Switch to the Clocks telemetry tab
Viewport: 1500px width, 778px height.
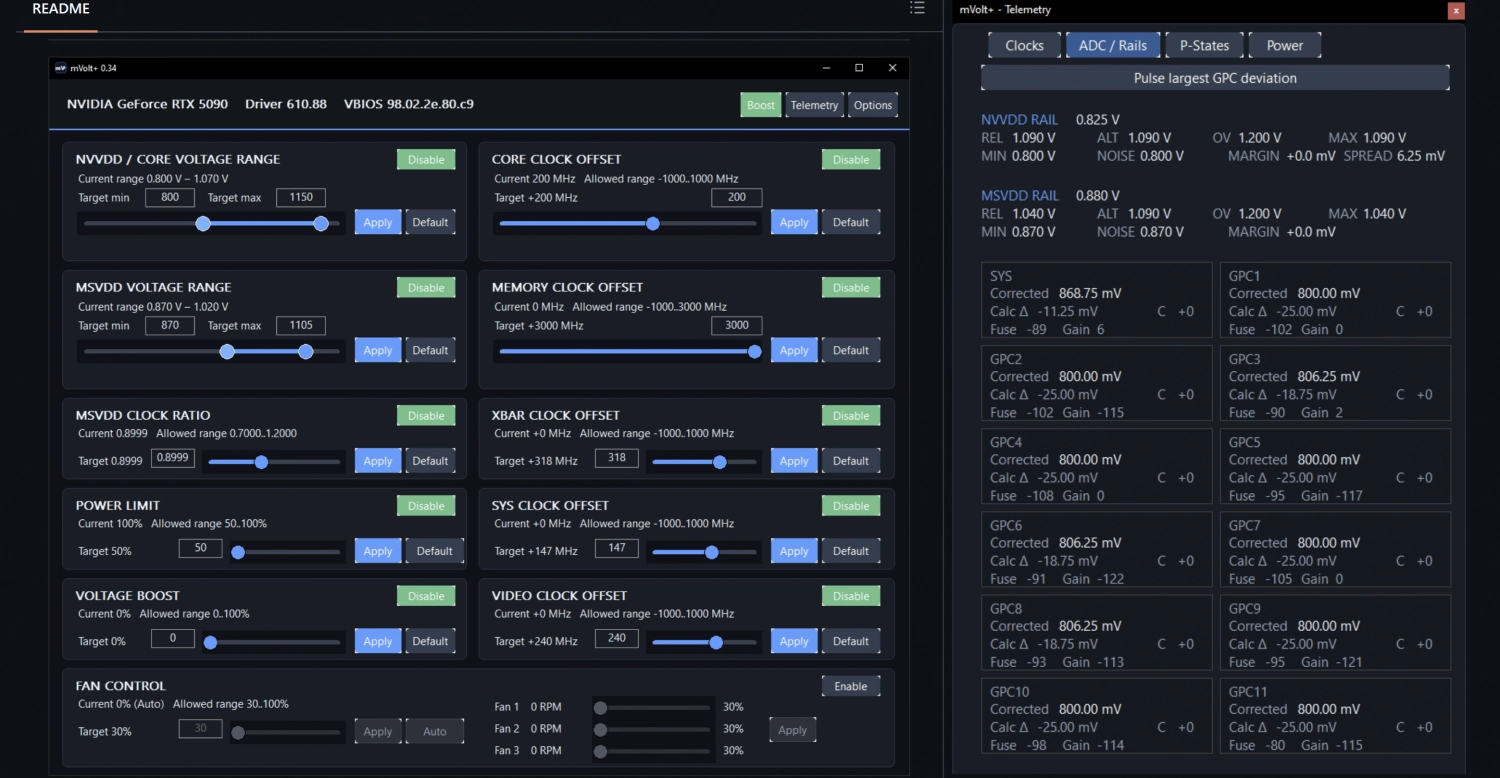pyautogui.click(x=1024, y=45)
